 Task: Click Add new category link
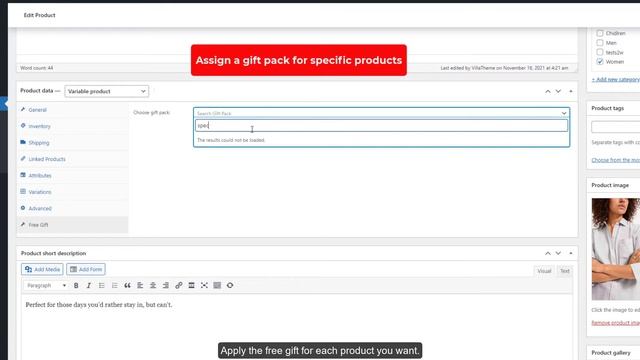(x=616, y=80)
